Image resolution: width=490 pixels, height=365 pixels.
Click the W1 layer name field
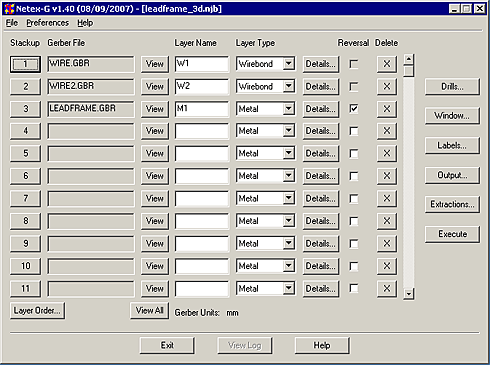pos(202,64)
